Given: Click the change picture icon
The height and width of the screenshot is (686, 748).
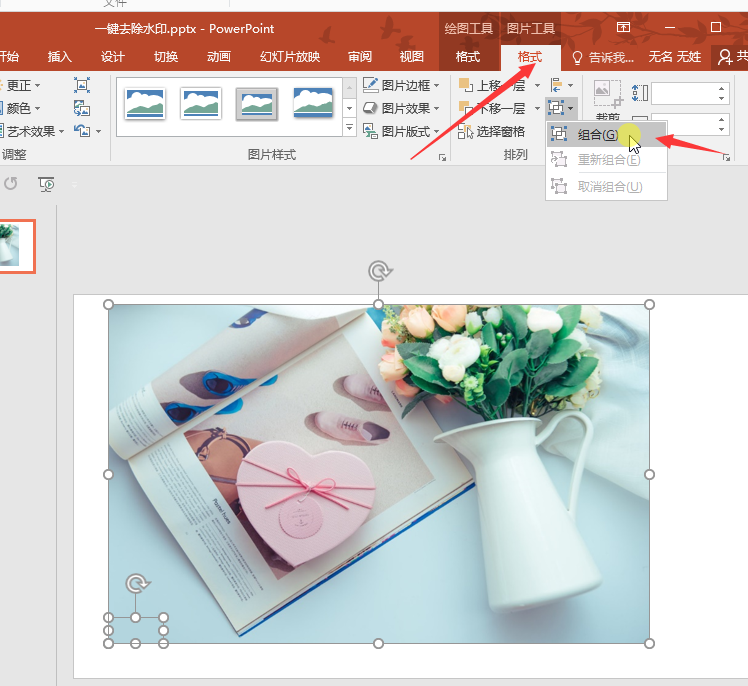Looking at the screenshot, I should [82, 108].
